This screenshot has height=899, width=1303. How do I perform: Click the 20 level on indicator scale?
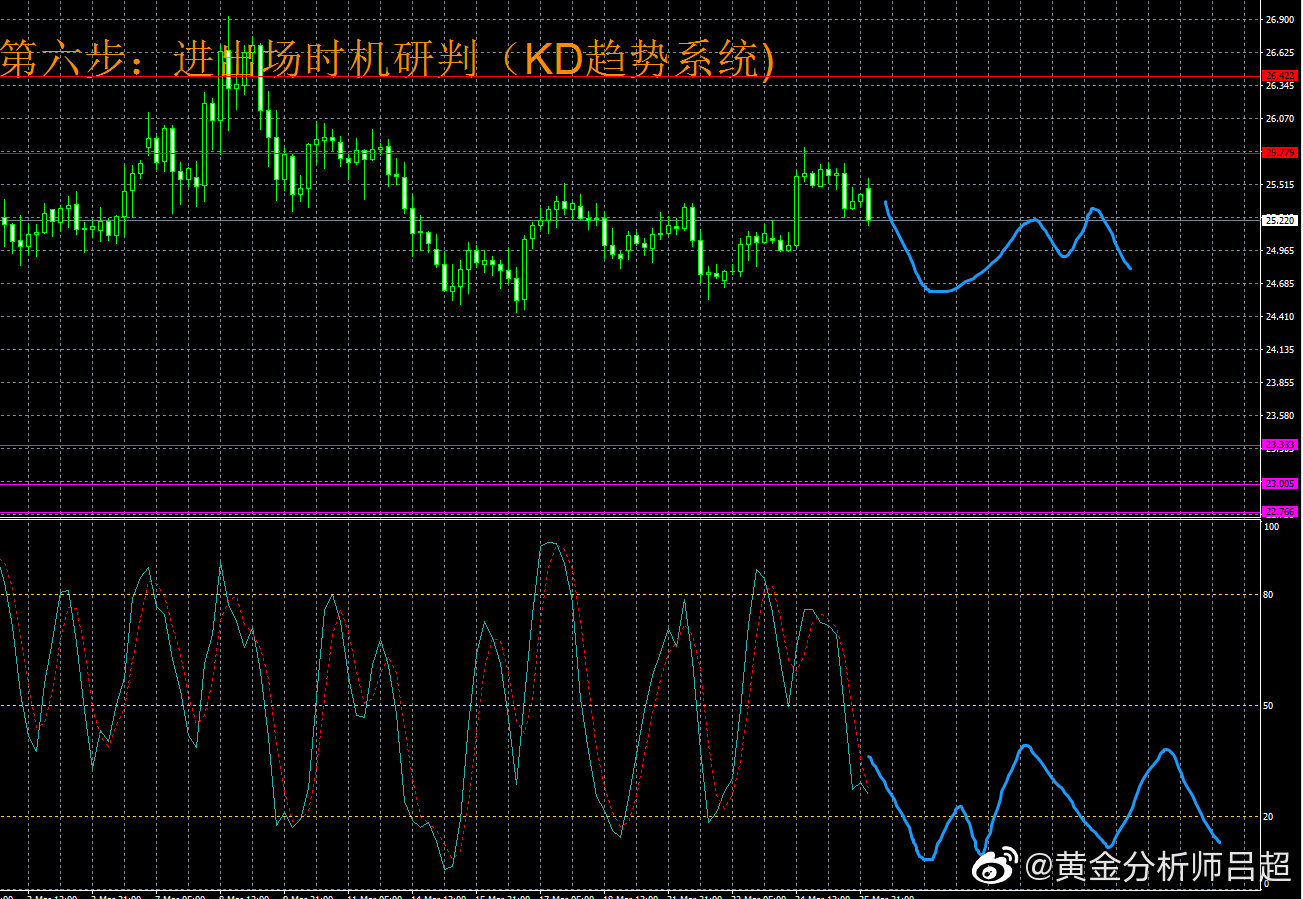coord(1268,817)
